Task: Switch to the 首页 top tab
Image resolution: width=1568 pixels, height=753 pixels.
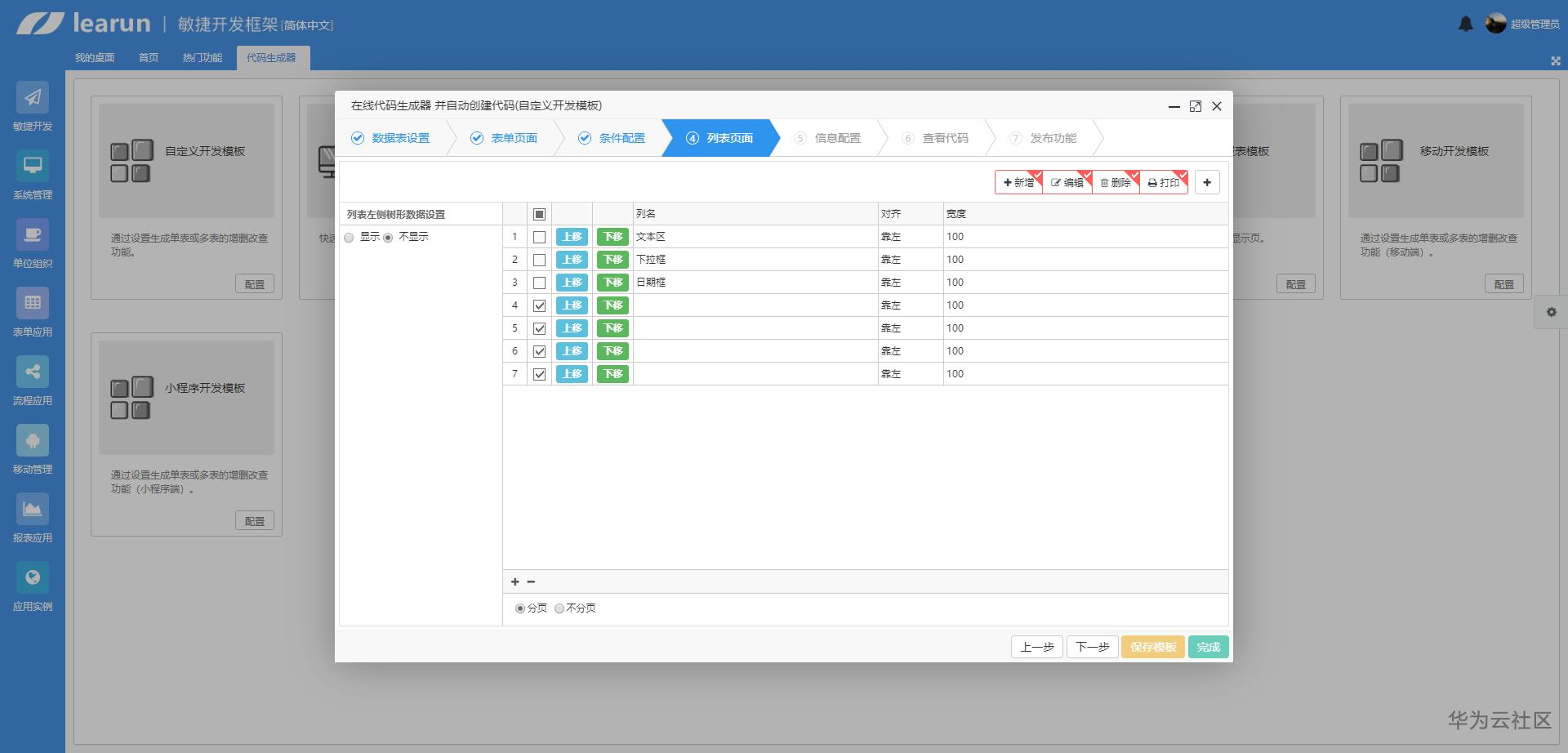Action: pyautogui.click(x=149, y=58)
